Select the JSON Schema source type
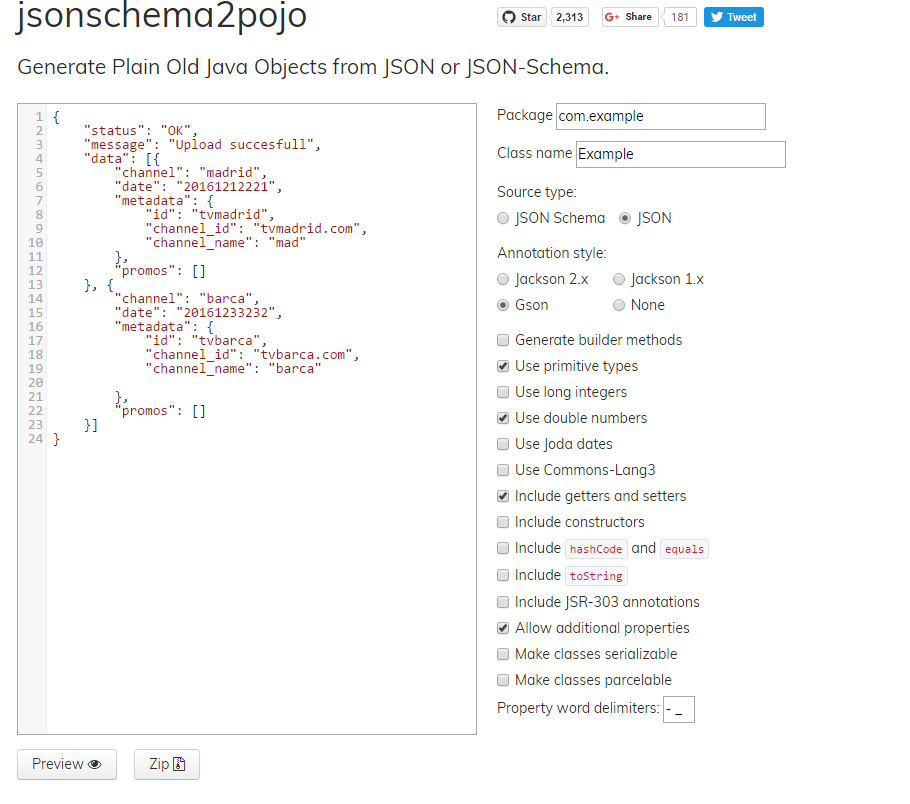The height and width of the screenshot is (804, 910). click(504, 218)
